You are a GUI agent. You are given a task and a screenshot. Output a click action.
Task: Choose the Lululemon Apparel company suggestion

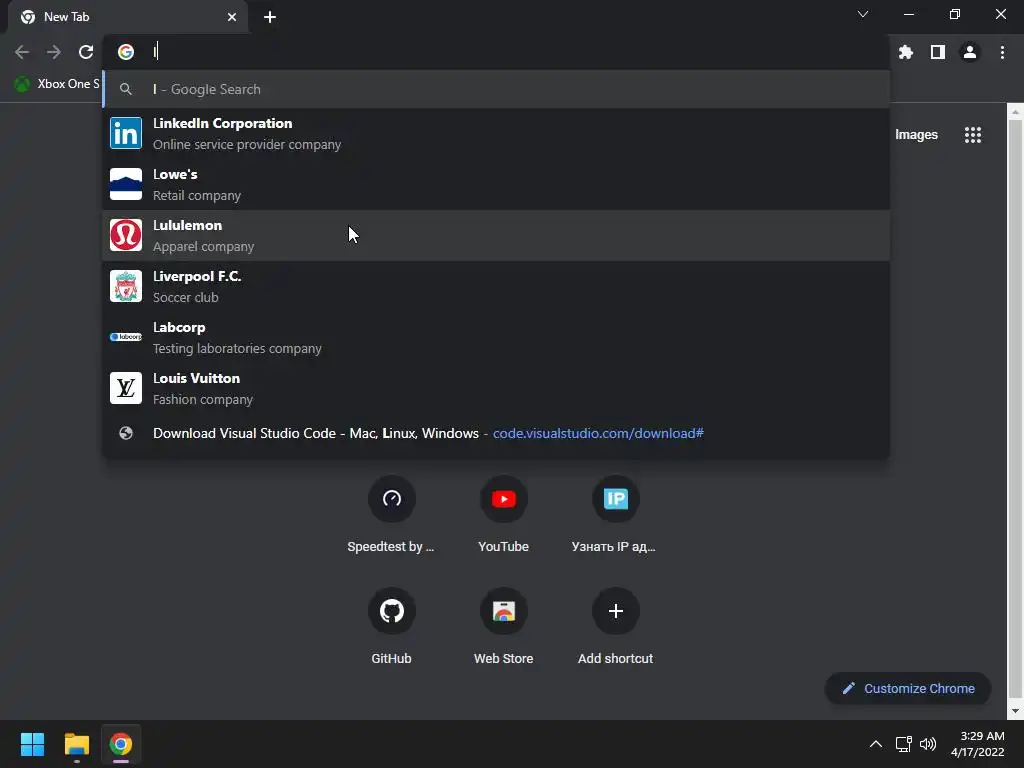click(x=496, y=235)
